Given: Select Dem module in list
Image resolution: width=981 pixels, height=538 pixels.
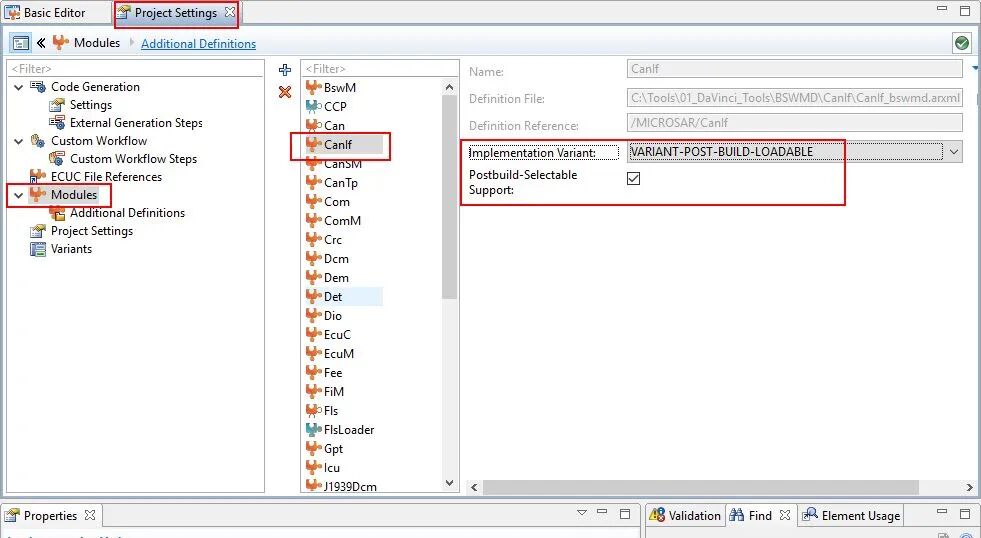Looking at the screenshot, I should point(336,277).
